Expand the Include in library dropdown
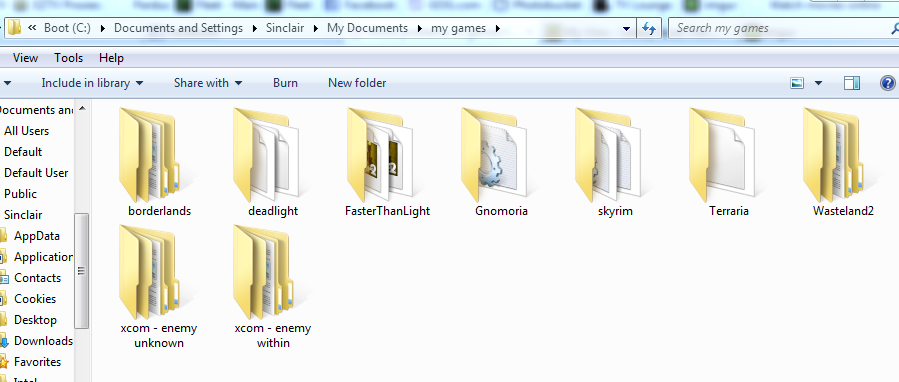Viewport: 899px width, 382px height. (x=139, y=83)
